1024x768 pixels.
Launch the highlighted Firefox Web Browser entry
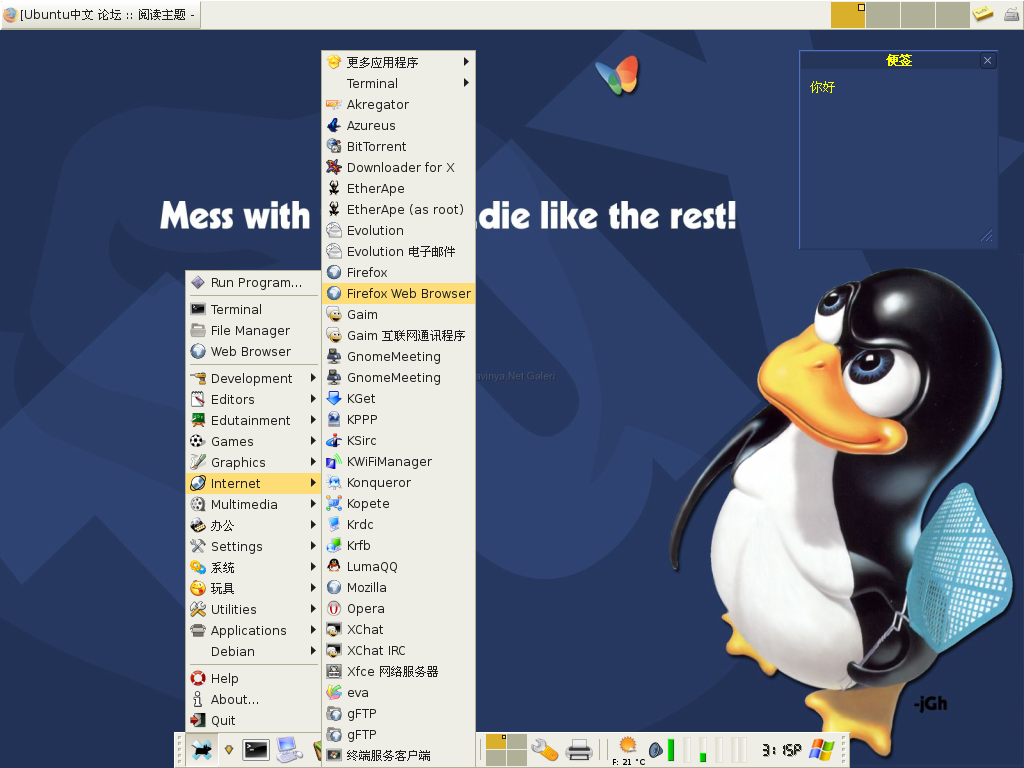[398, 293]
